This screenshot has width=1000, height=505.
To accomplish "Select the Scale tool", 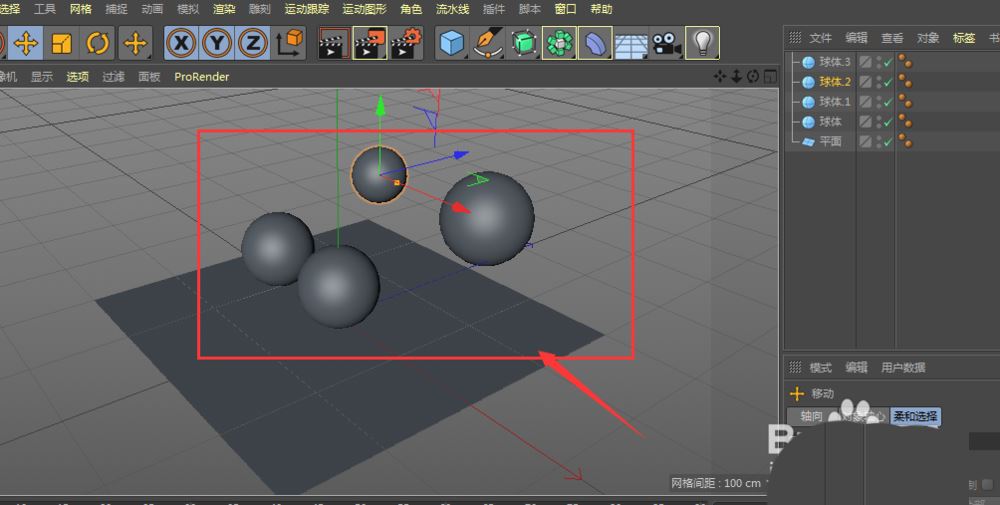I will coord(62,43).
